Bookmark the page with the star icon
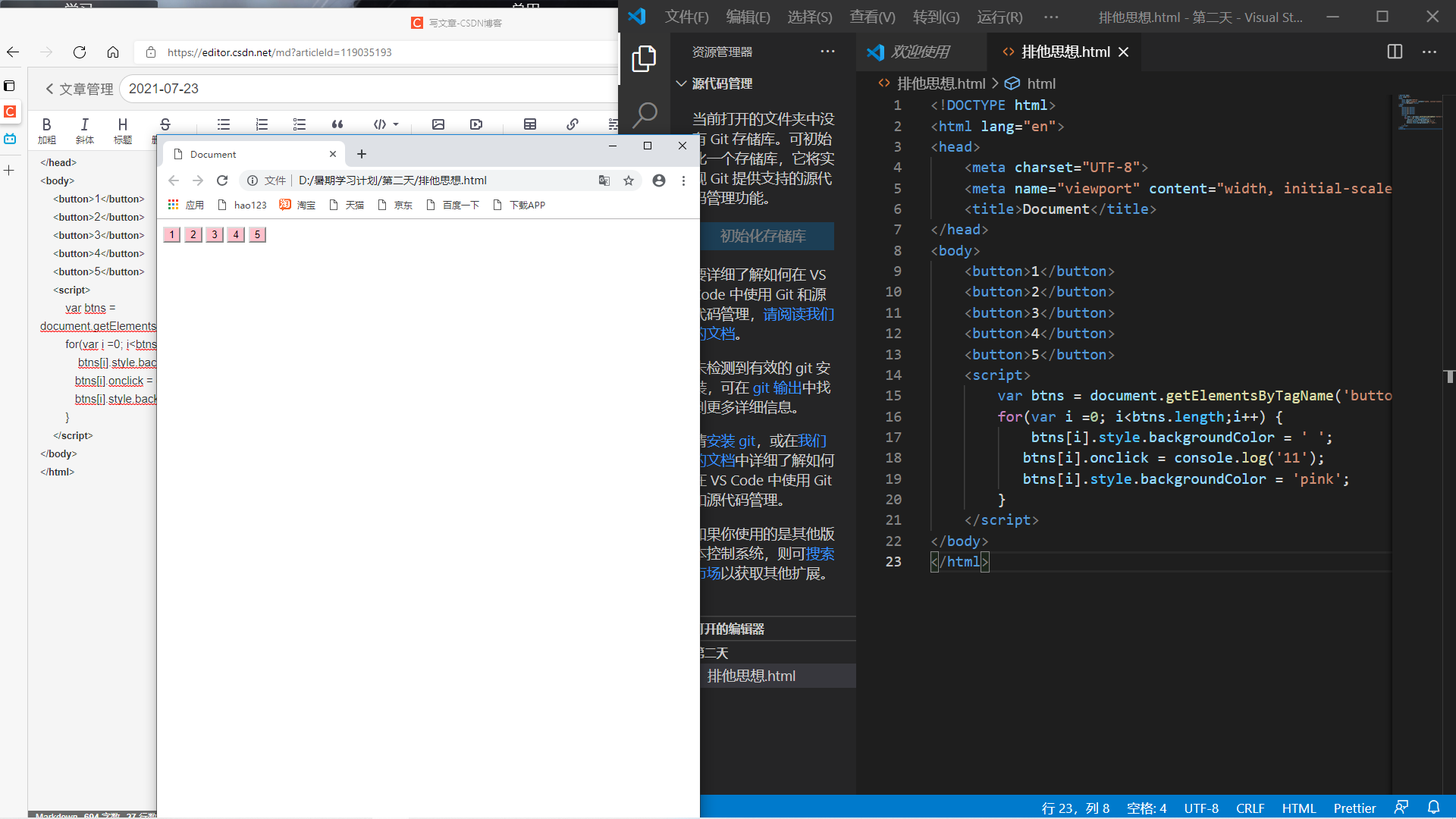This screenshot has width=1456, height=819. [x=629, y=180]
